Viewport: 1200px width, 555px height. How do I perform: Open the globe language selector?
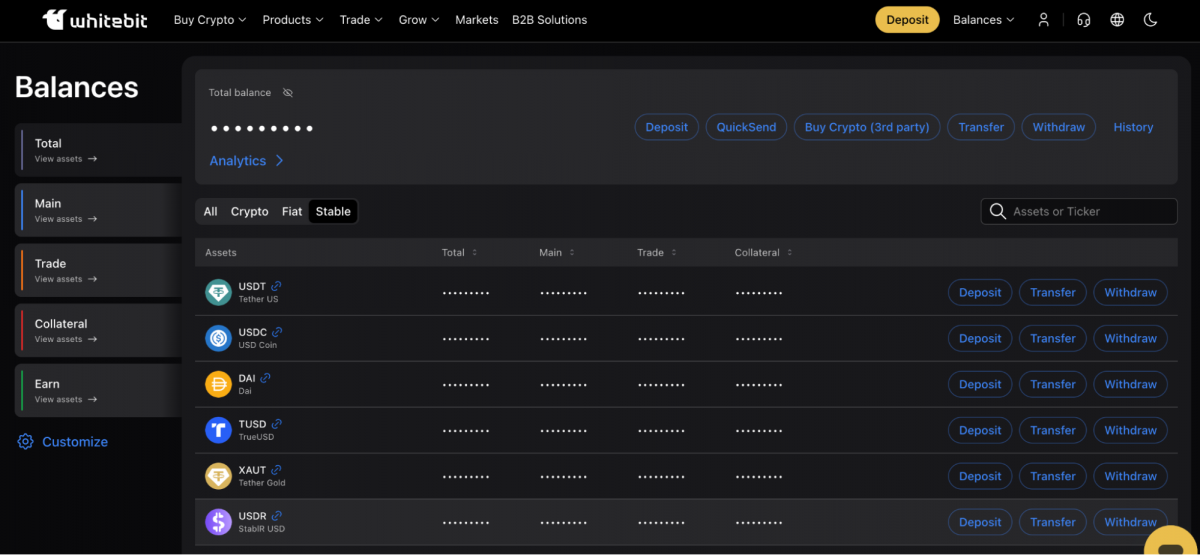pos(1117,20)
